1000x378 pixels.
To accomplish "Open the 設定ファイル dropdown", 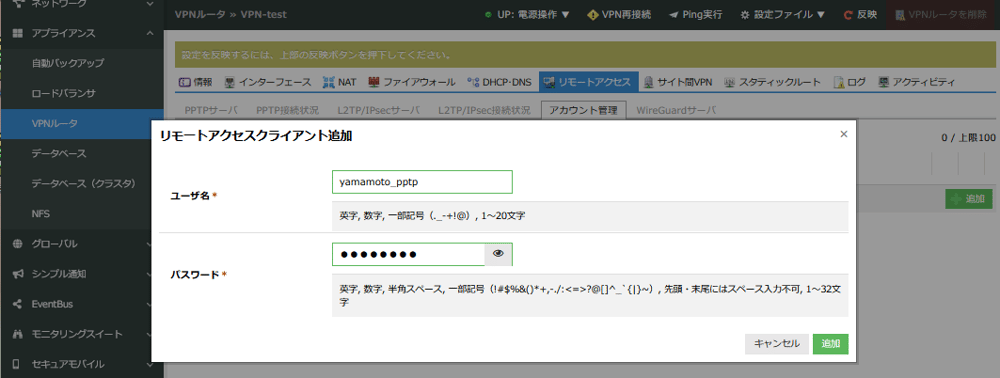I will pos(782,15).
